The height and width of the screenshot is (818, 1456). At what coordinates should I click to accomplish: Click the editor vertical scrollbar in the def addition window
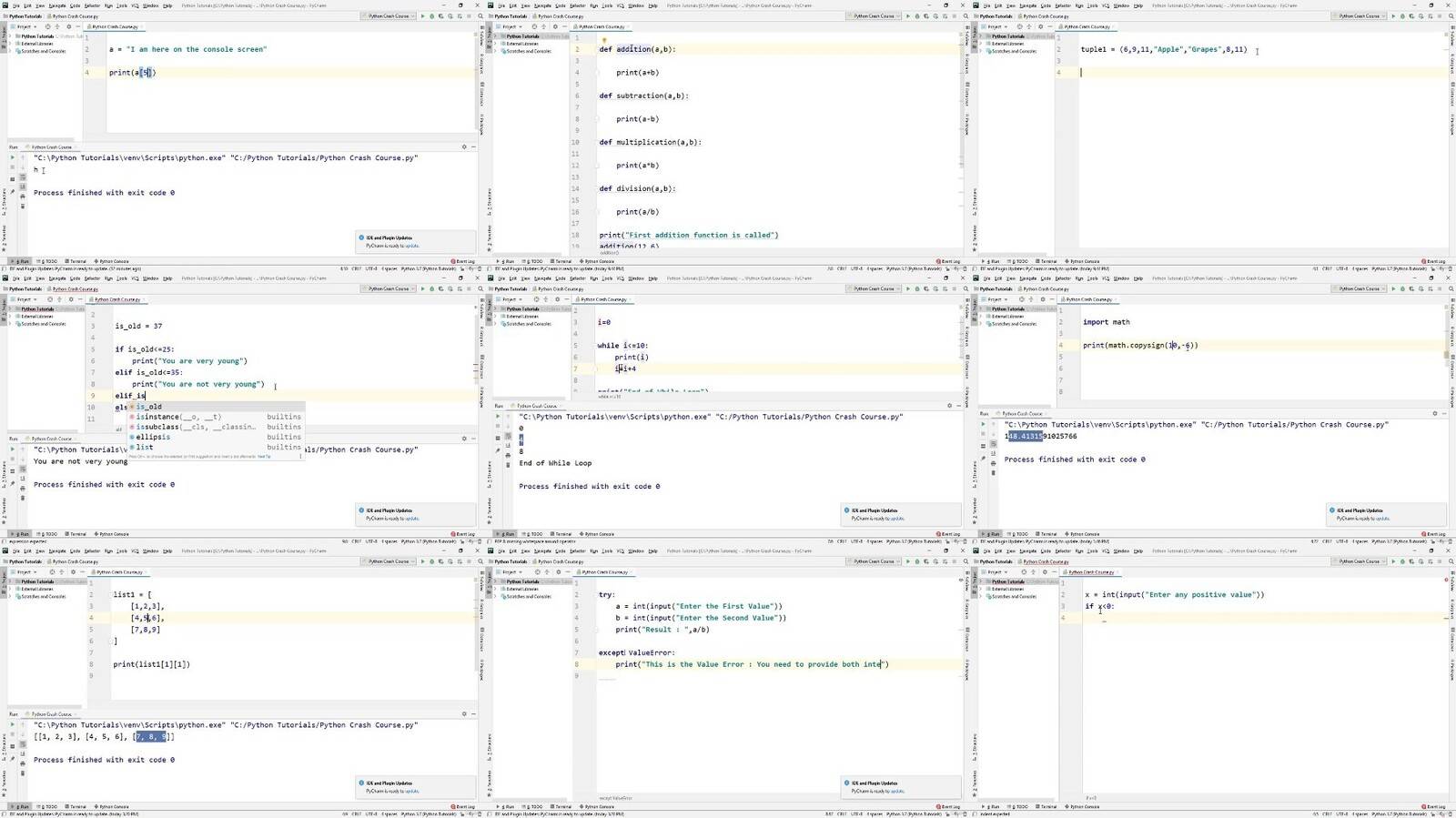click(x=962, y=136)
